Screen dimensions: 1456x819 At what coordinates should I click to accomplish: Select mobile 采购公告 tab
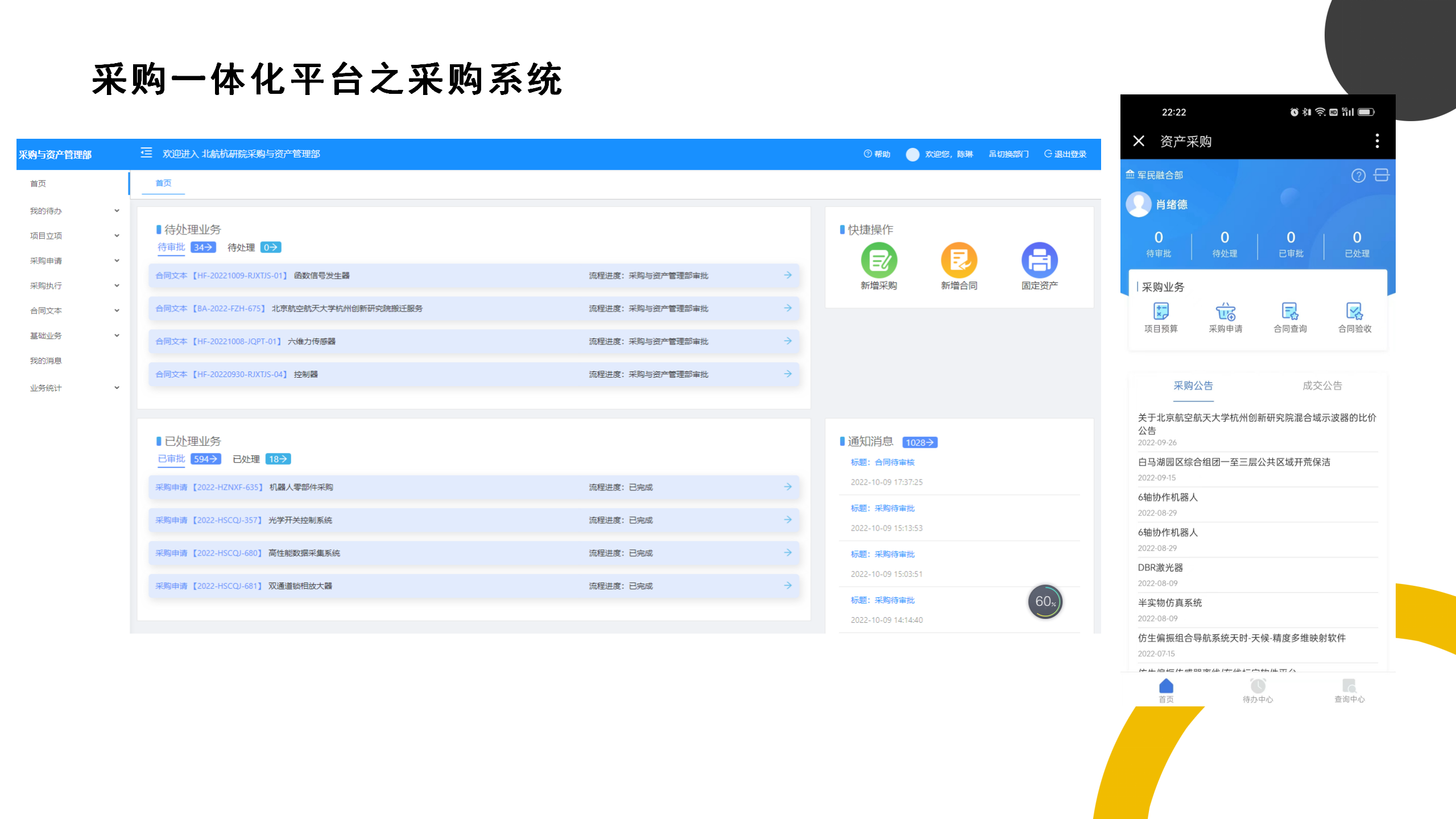click(1193, 386)
